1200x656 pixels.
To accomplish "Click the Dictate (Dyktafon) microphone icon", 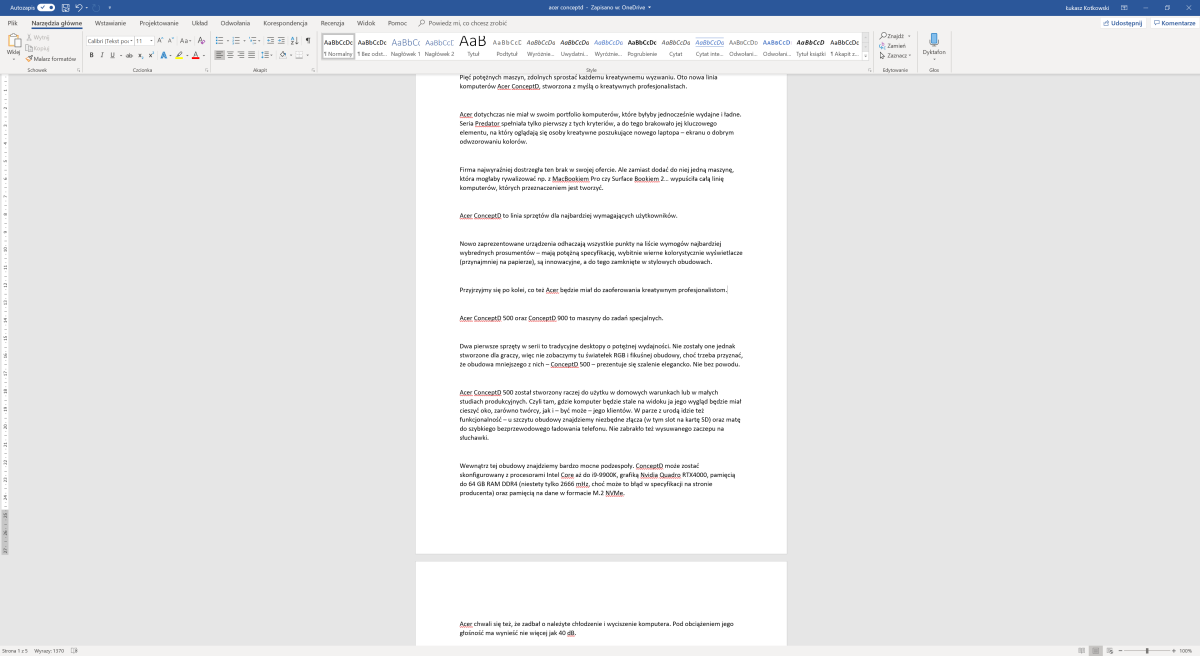I will [934, 41].
